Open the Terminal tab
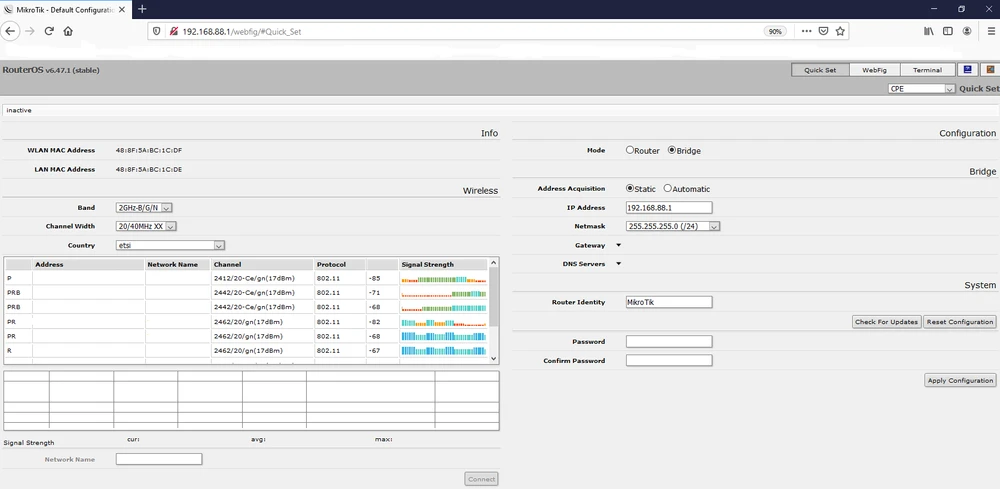This screenshot has height=489, width=1000. tap(927, 69)
